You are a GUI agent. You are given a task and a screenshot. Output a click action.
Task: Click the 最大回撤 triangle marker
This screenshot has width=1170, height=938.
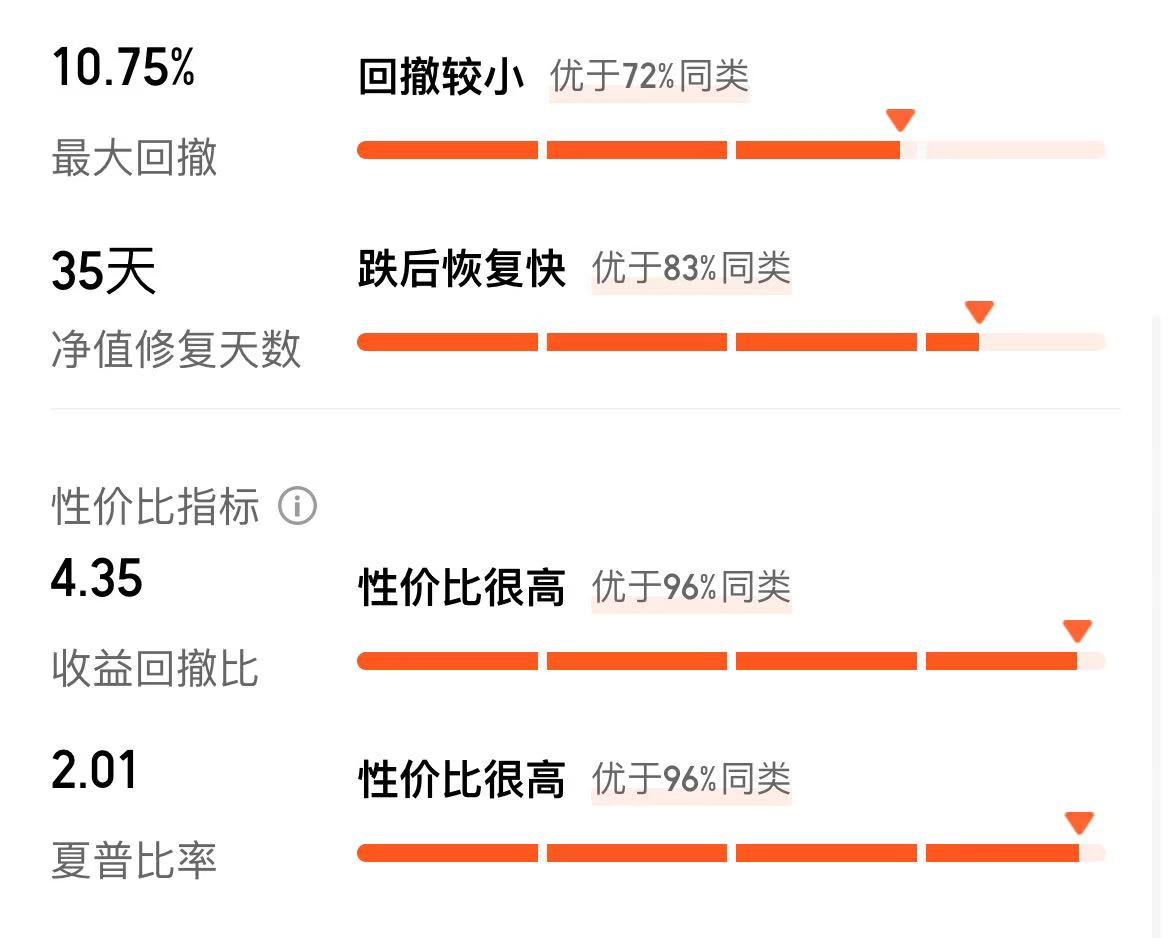point(900,119)
